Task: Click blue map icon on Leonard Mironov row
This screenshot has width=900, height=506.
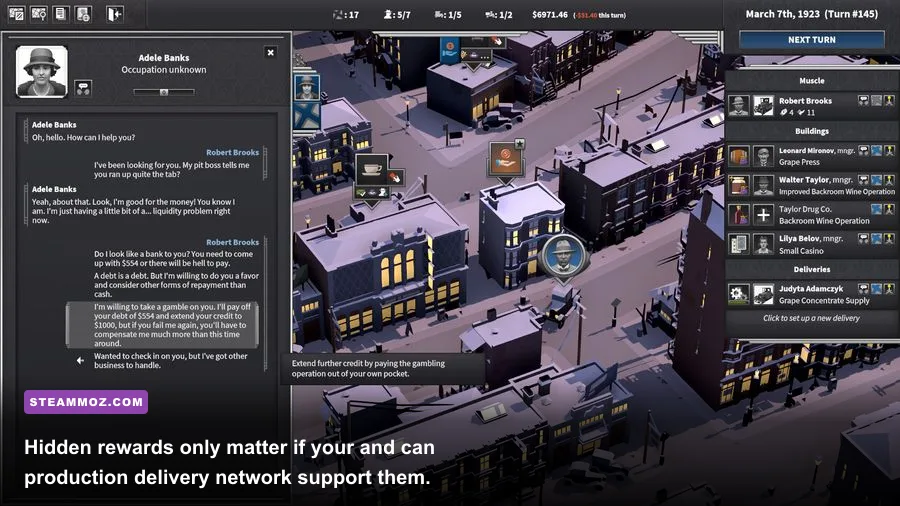Action: pyautogui.click(x=876, y=150)
